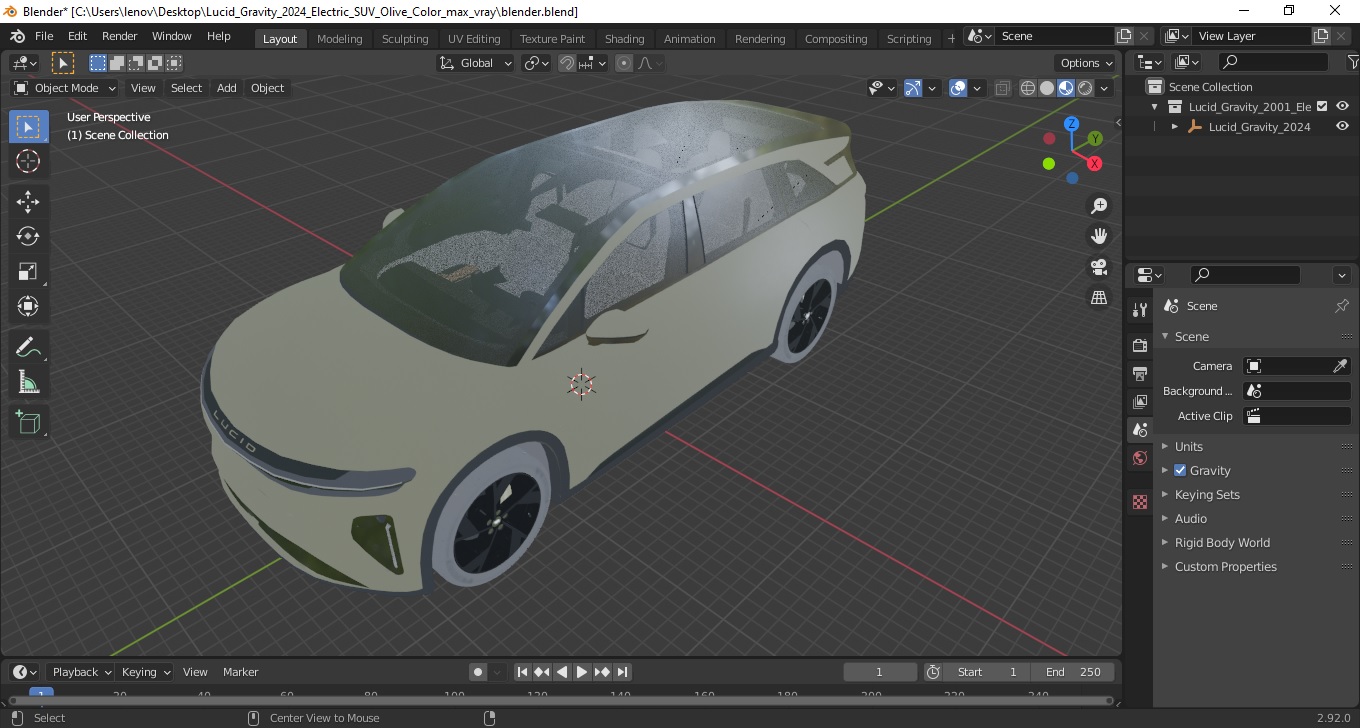The image size is (1360, 728).
Task: Activate the Move tool
Action: (x=28, y=202)
